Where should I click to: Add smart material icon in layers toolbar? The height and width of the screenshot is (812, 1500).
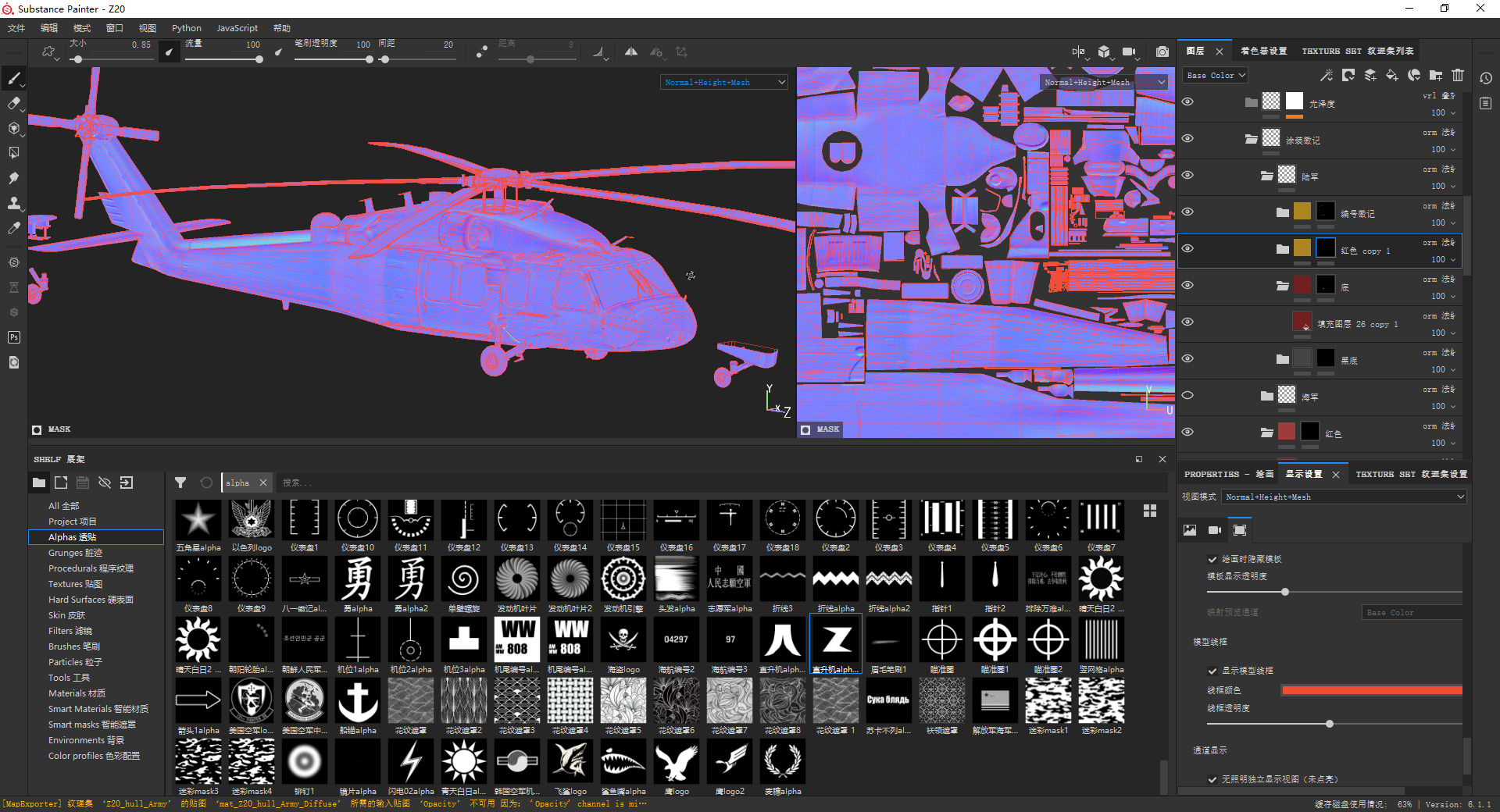[1414, 75]
